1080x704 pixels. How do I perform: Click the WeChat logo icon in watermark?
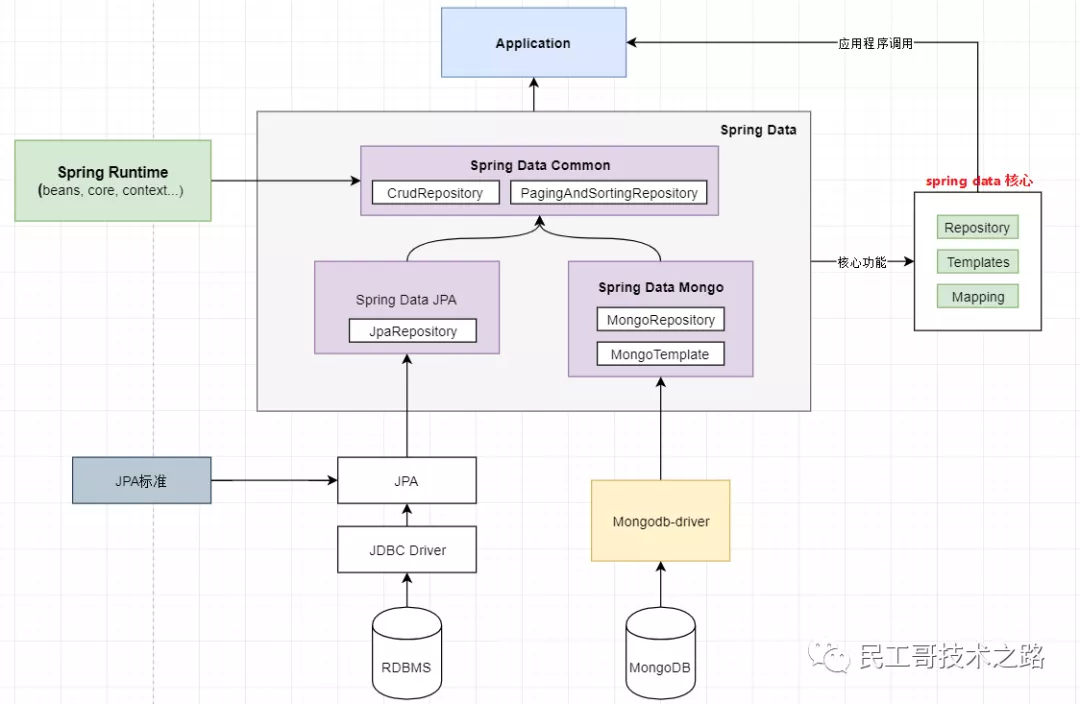click(x=829, y=656)
